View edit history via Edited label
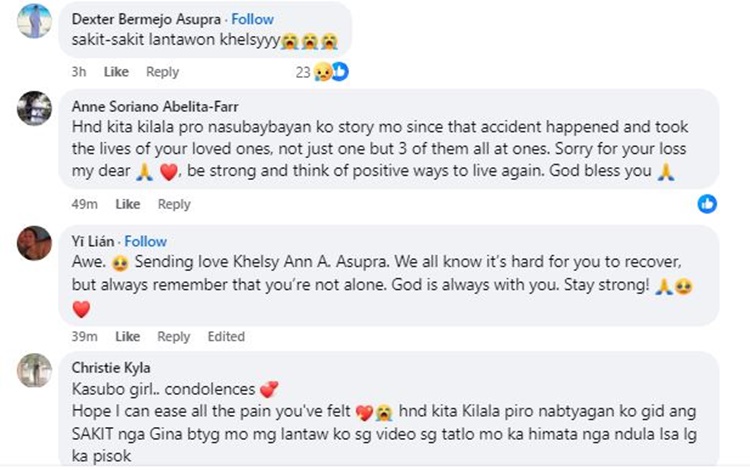The height and width of the screenshot is (470, 750). click(226, 337)
